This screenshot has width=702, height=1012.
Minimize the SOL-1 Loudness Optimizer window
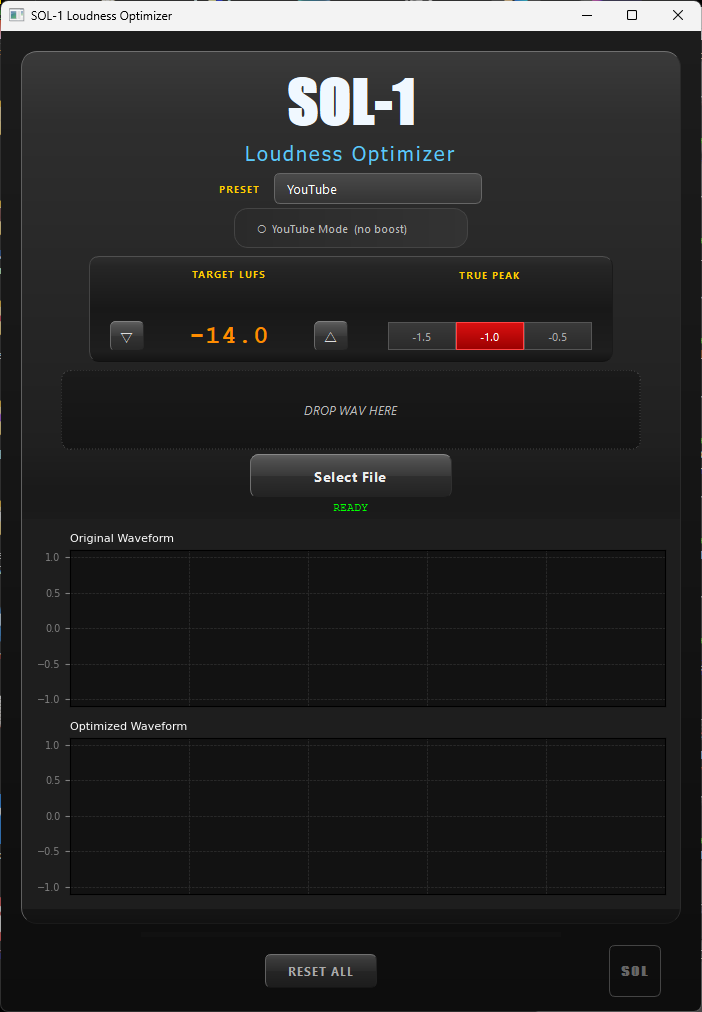tap(585, 16)
